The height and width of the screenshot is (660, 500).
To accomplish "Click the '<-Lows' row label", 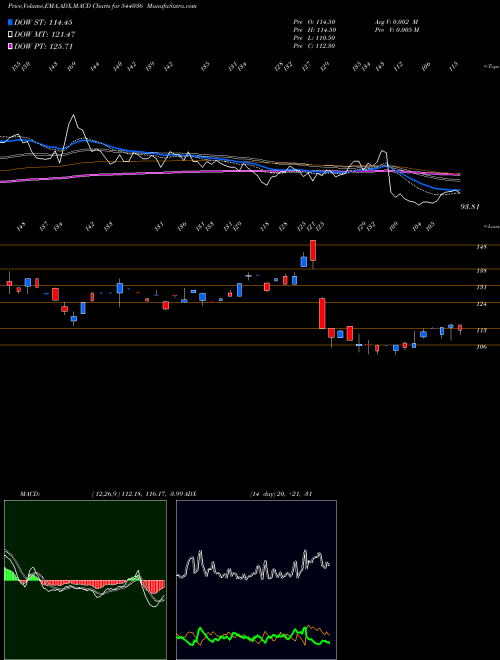I will click(x=492, y=227).
